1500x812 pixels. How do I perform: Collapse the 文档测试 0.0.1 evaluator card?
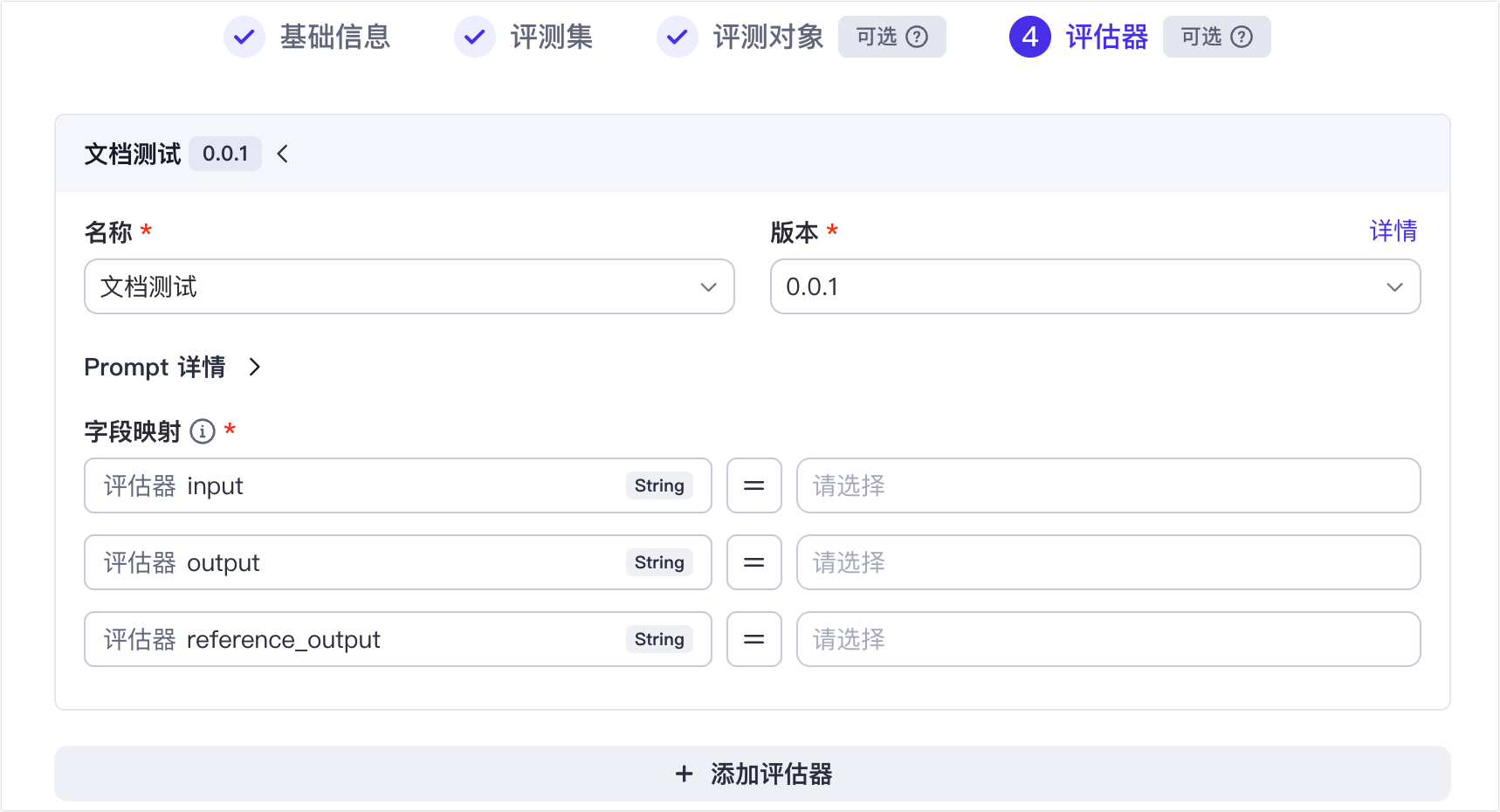(283, 155)
